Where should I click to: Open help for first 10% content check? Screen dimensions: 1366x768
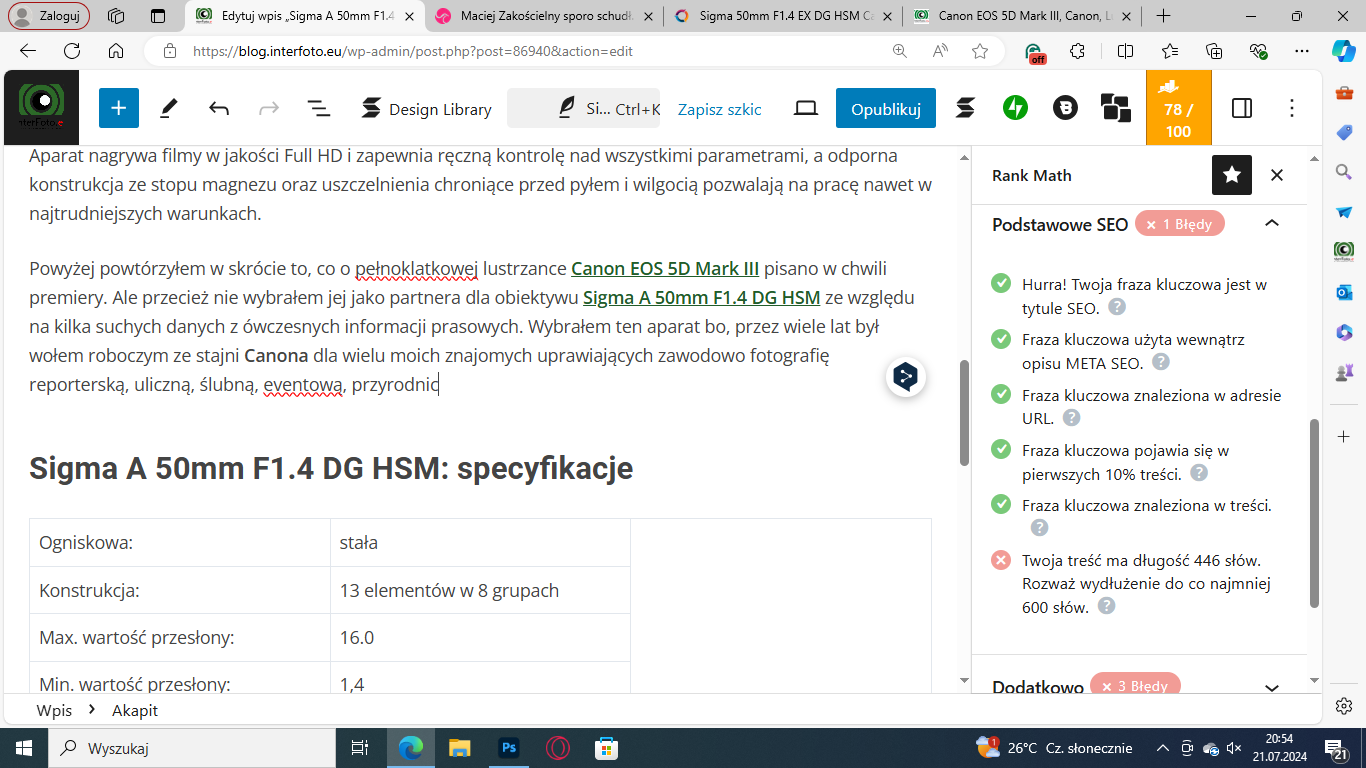click(1199, 473)
